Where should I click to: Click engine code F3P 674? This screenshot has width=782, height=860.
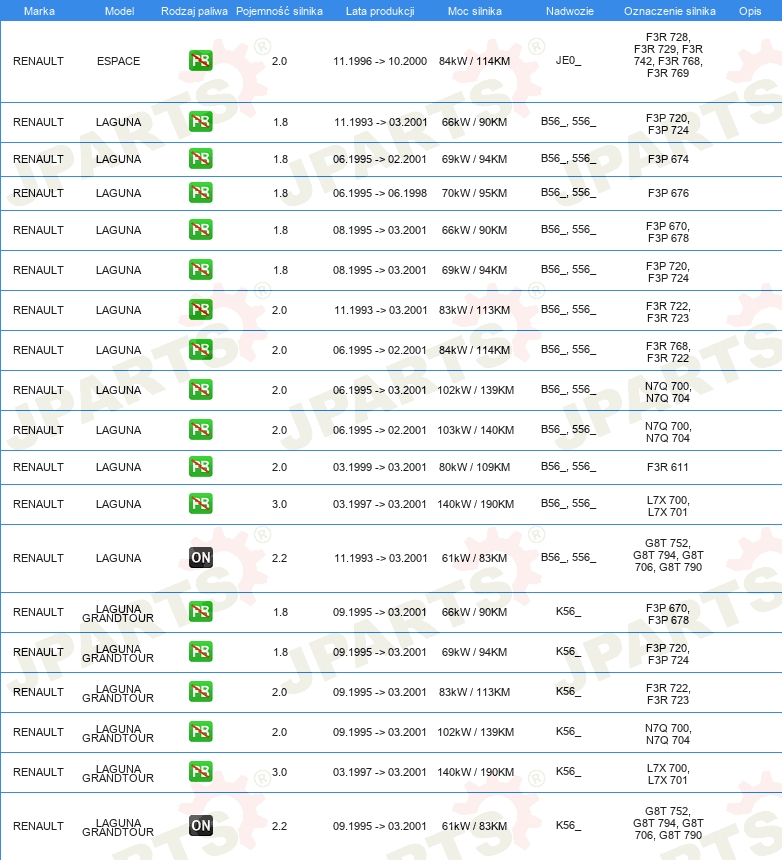[668, 159]
